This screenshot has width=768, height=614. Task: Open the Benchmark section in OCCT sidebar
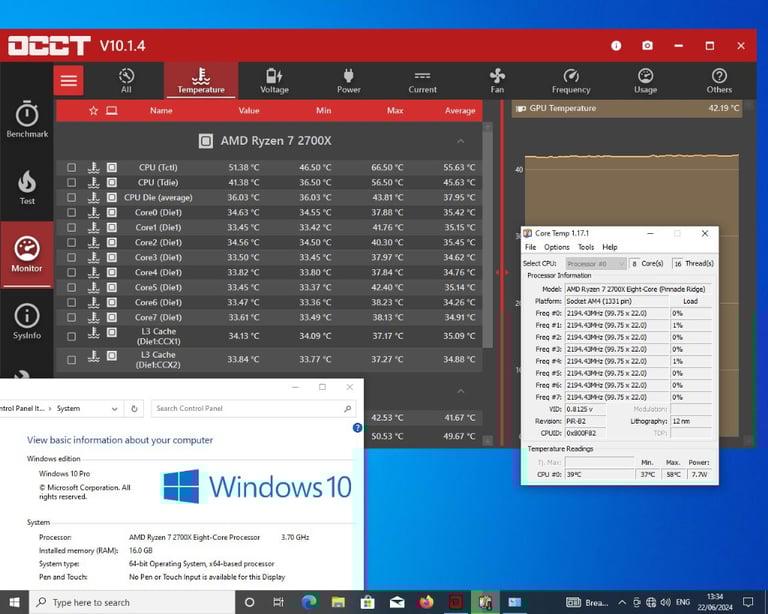tap(27, 120)
